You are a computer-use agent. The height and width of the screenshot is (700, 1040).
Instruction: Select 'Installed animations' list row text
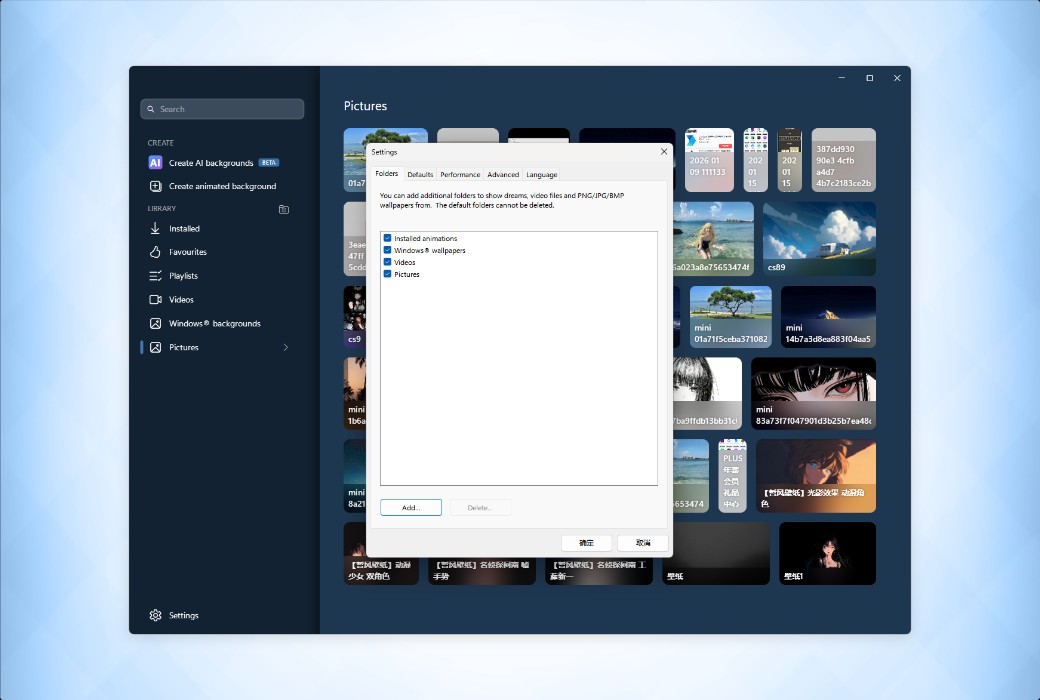425,238
